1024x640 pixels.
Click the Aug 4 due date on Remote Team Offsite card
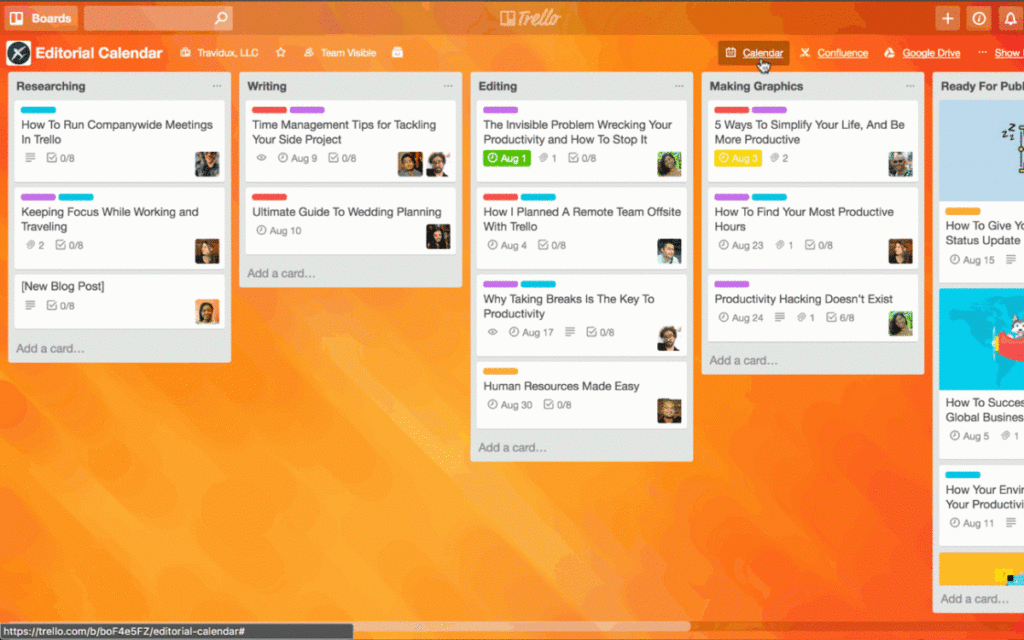point(507,246)
